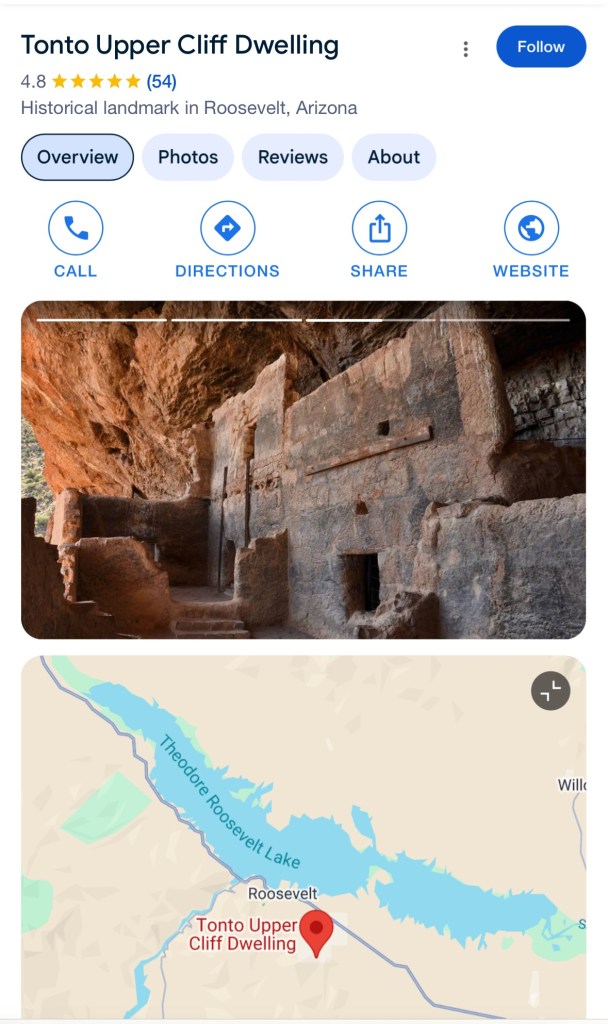Viewport: 608px width, 1024px height.
Task: Open the three-dot more options menu
Action: 466,49
